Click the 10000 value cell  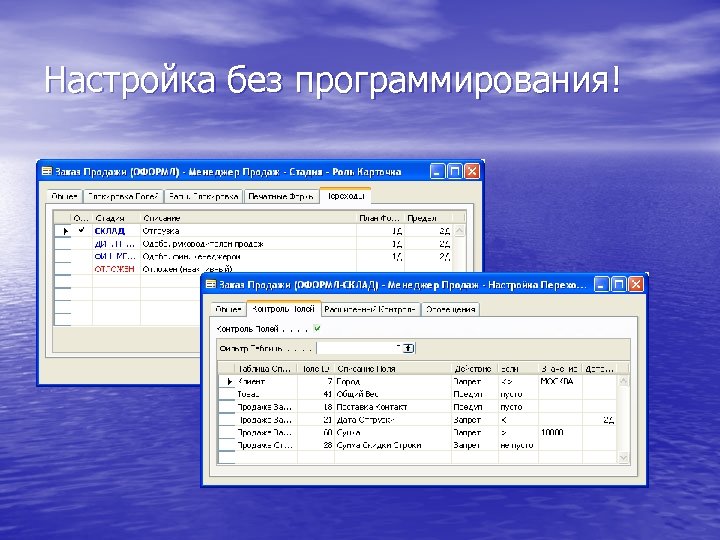[x=560, y=432]
